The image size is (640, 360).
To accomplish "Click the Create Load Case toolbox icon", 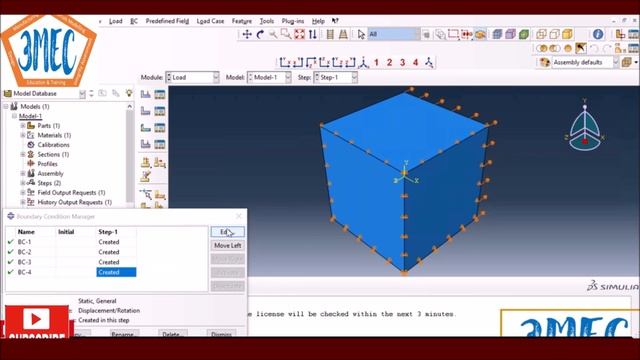I will pos(146,144).
